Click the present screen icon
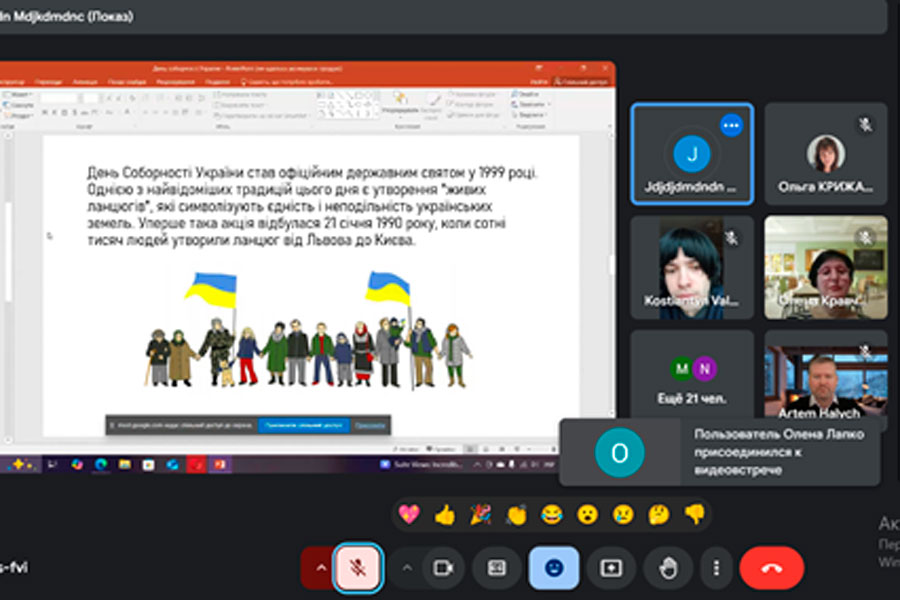 pyautogui.click(x=610, y=568)
